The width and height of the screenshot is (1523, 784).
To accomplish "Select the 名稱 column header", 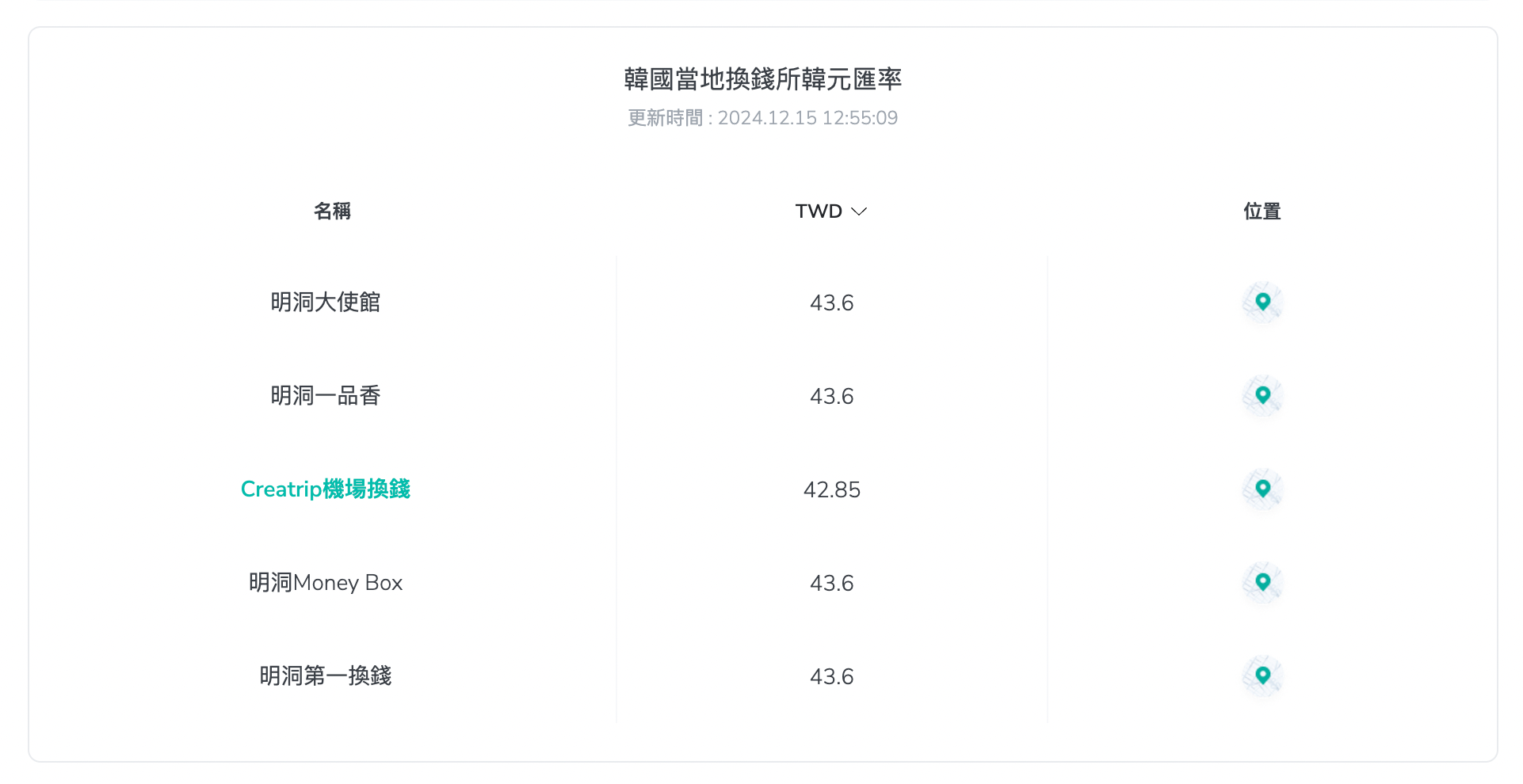I will pos(332,211).
